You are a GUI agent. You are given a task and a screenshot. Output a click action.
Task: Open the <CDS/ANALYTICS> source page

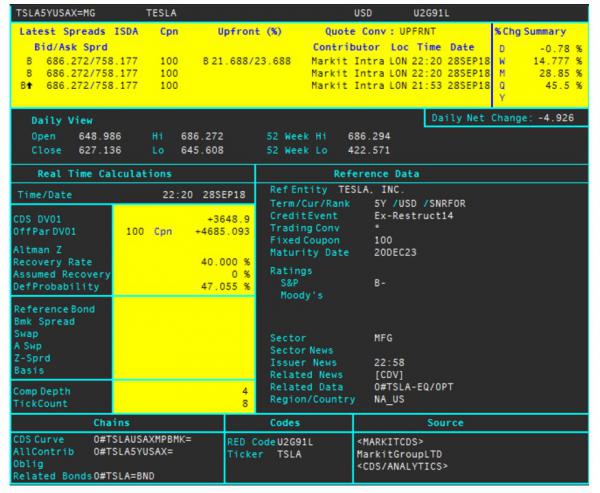tap(402, 466)
